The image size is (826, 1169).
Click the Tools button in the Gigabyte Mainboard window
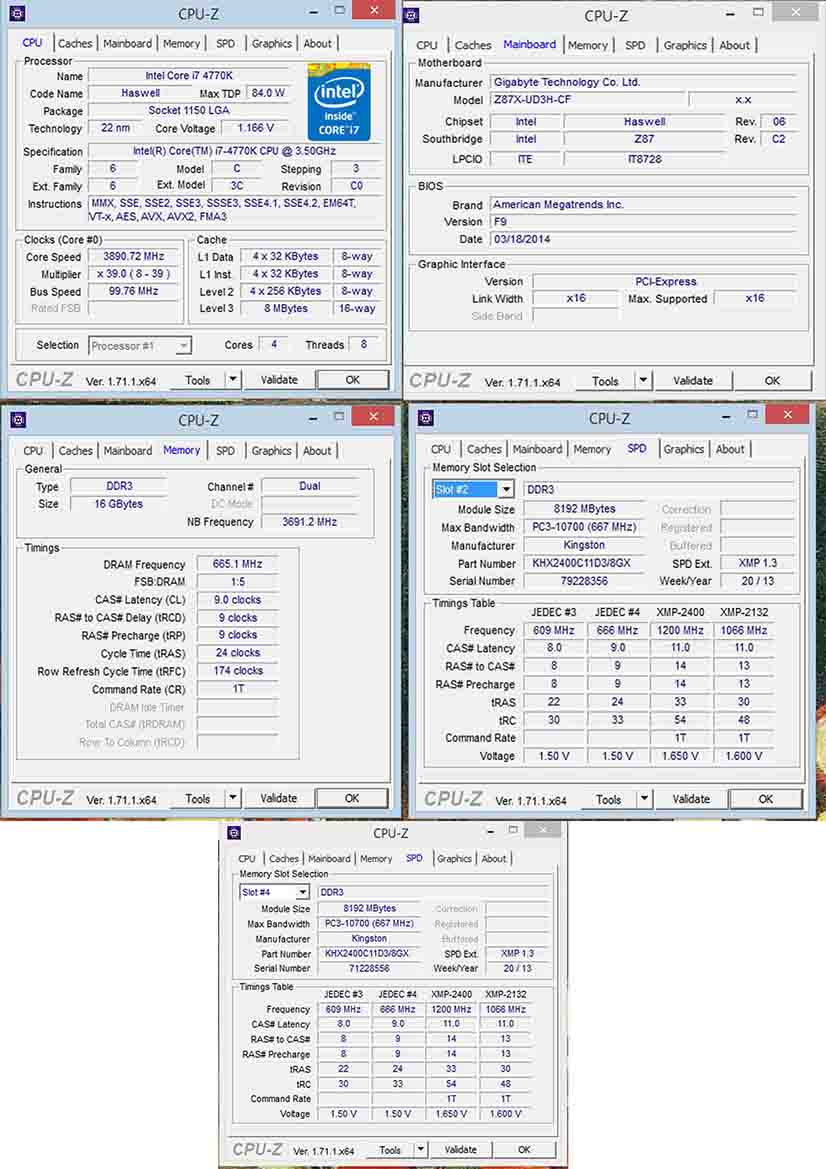(605, 381)
